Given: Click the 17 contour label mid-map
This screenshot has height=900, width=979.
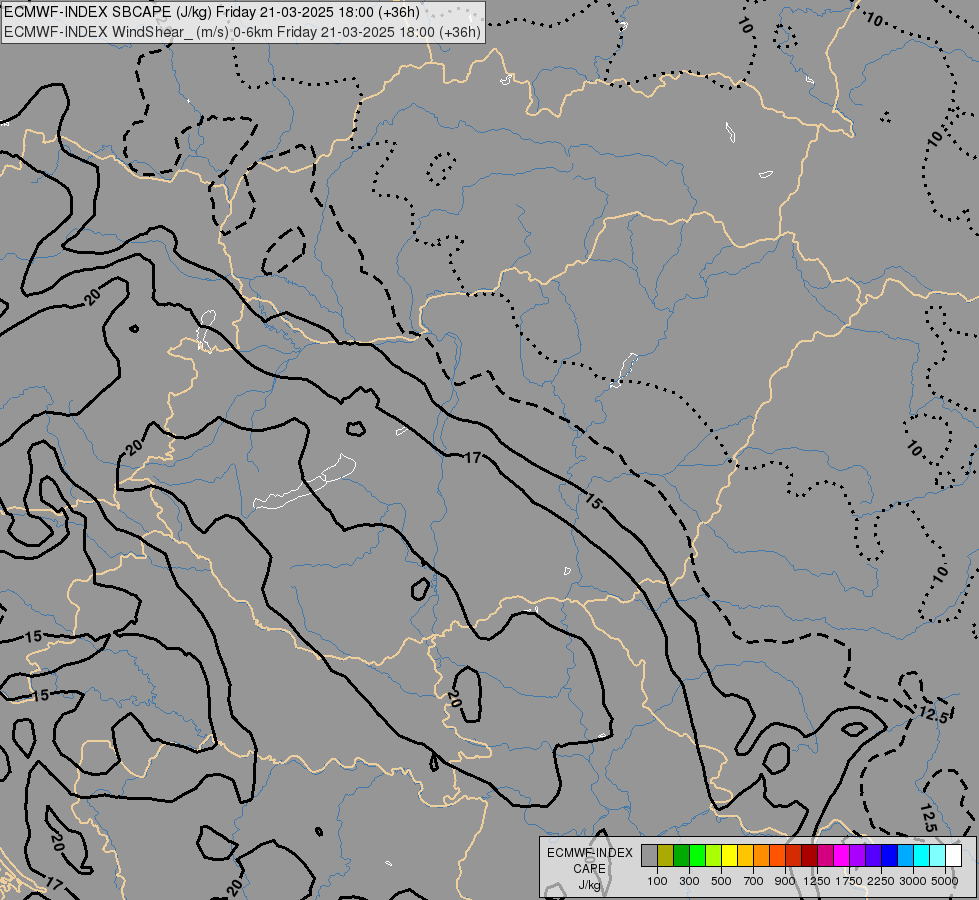Looking at the screenshot, I should click(x=473, y=458).
